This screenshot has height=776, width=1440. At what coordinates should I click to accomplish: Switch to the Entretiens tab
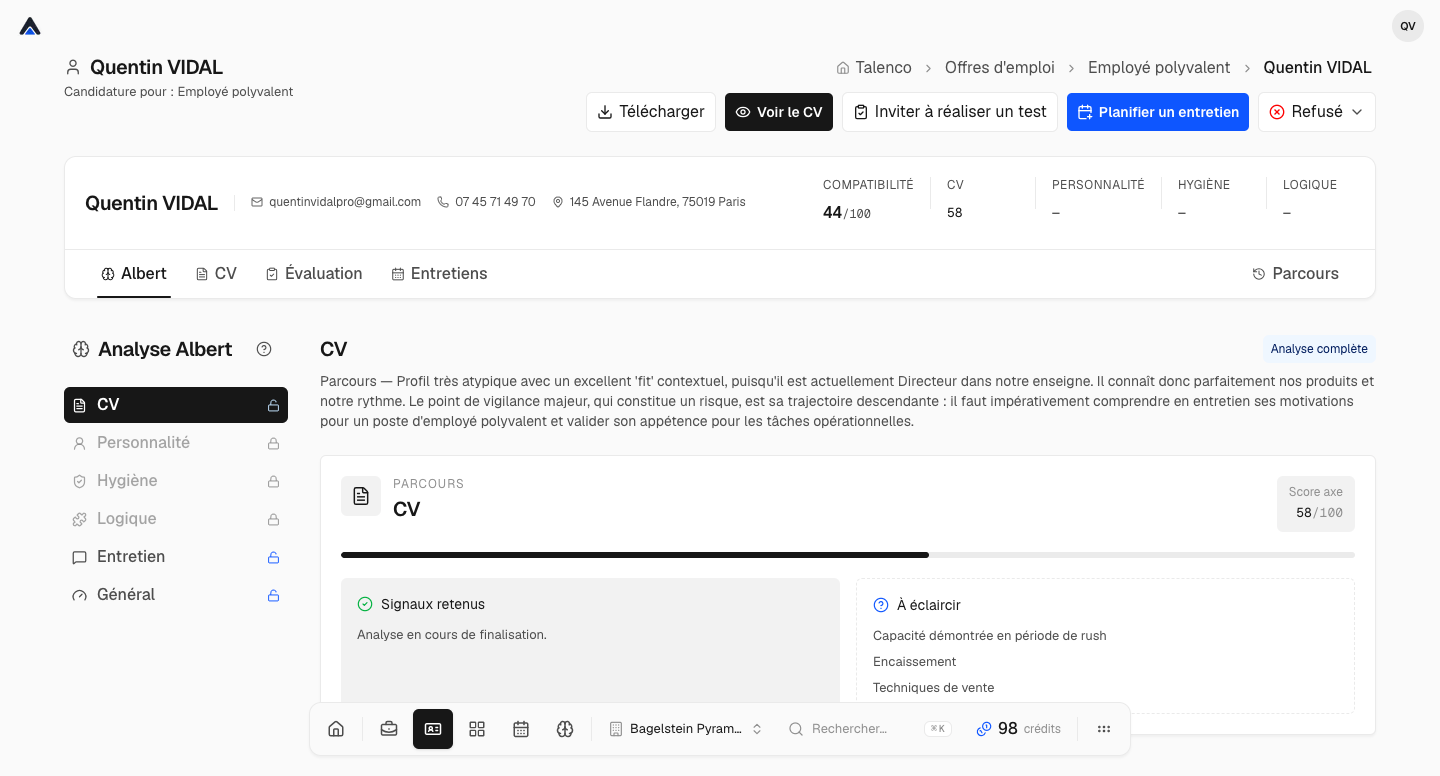coord(439,273)
